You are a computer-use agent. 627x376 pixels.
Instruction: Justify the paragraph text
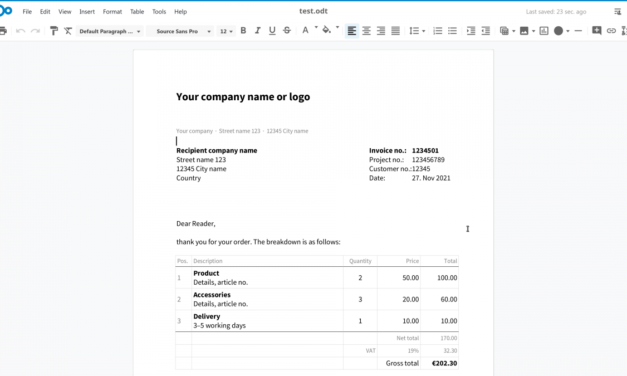395,31
